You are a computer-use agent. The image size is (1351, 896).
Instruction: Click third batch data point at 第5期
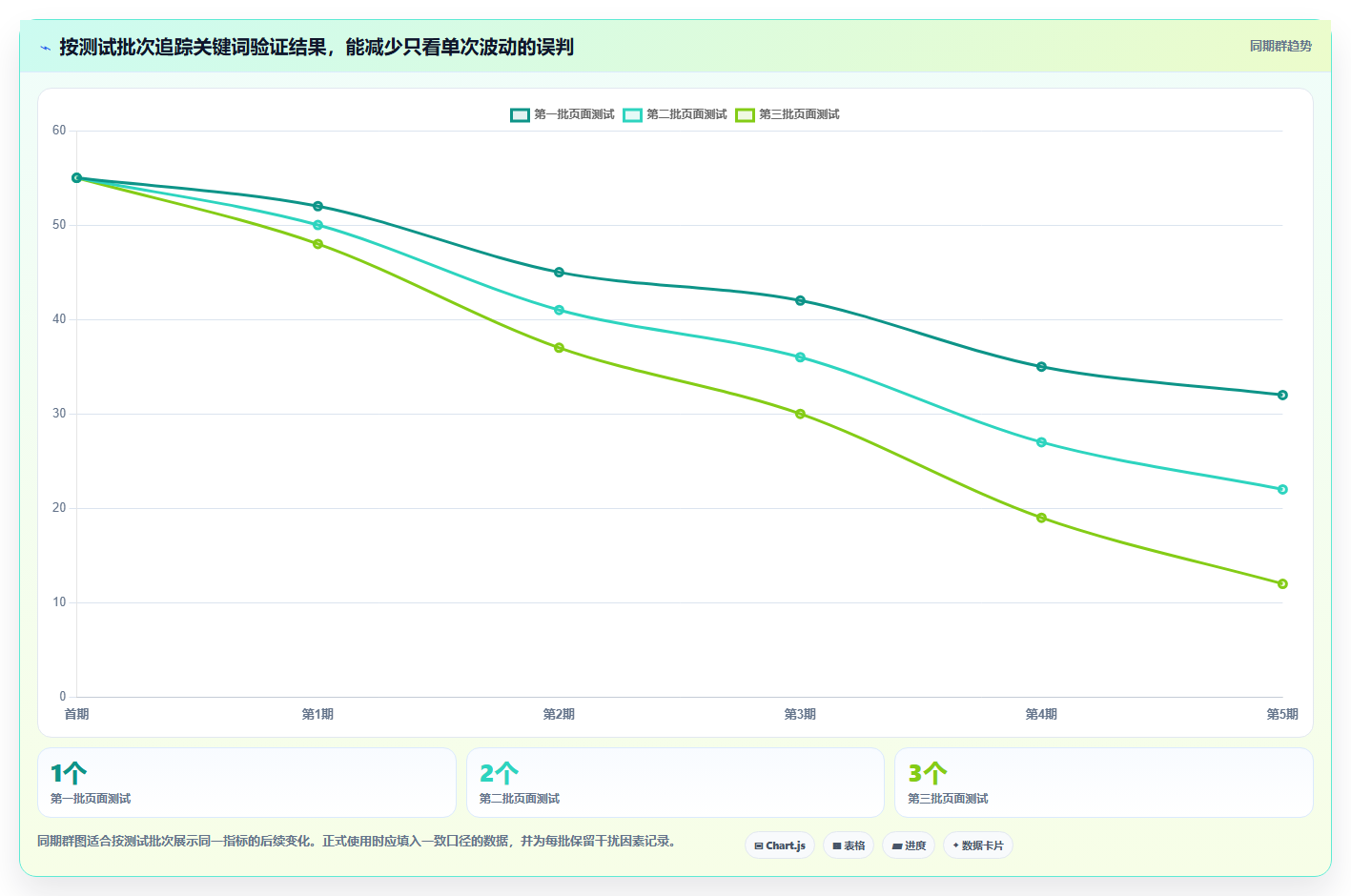tap(1282, 583)
